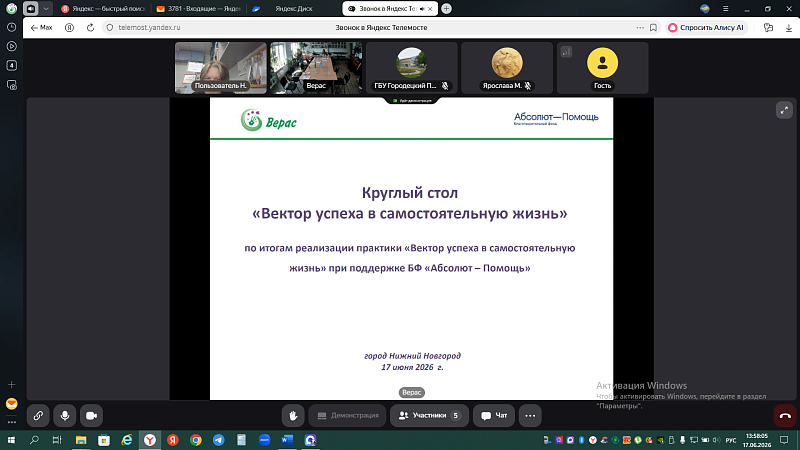Viewport: 800px width, 450px height.
Task: Open Windows taskbar search
Action: coord(34,440)
